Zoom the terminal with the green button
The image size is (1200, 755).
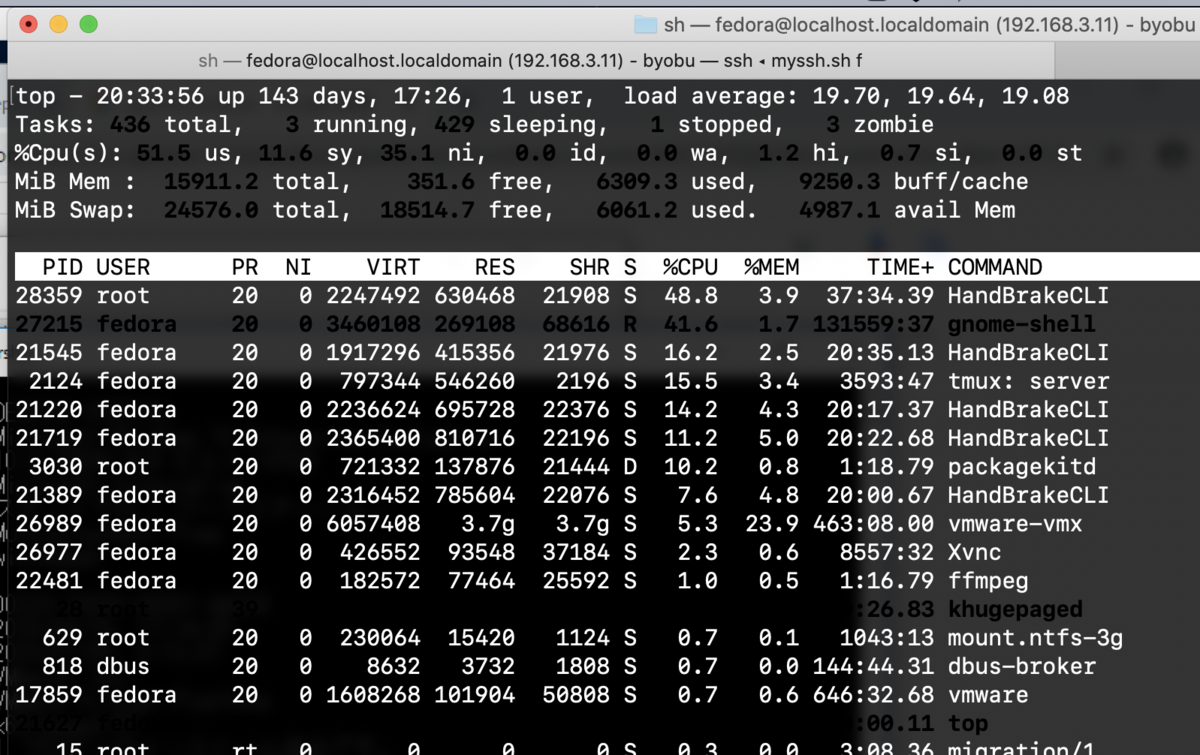[x=88, y=23]
